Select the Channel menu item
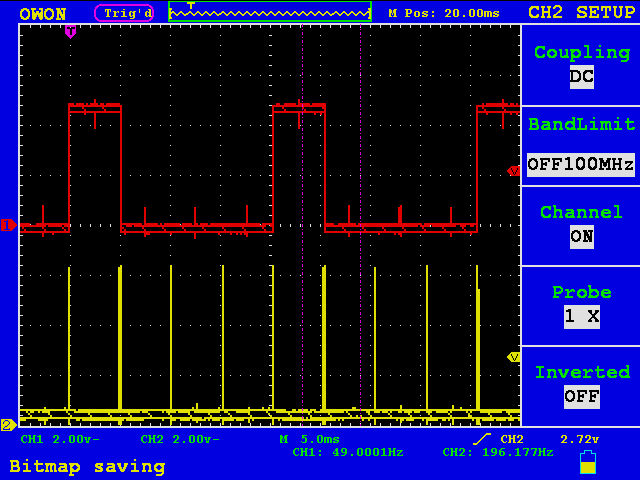This screenshot has height=480, width=640. (581, 212)
